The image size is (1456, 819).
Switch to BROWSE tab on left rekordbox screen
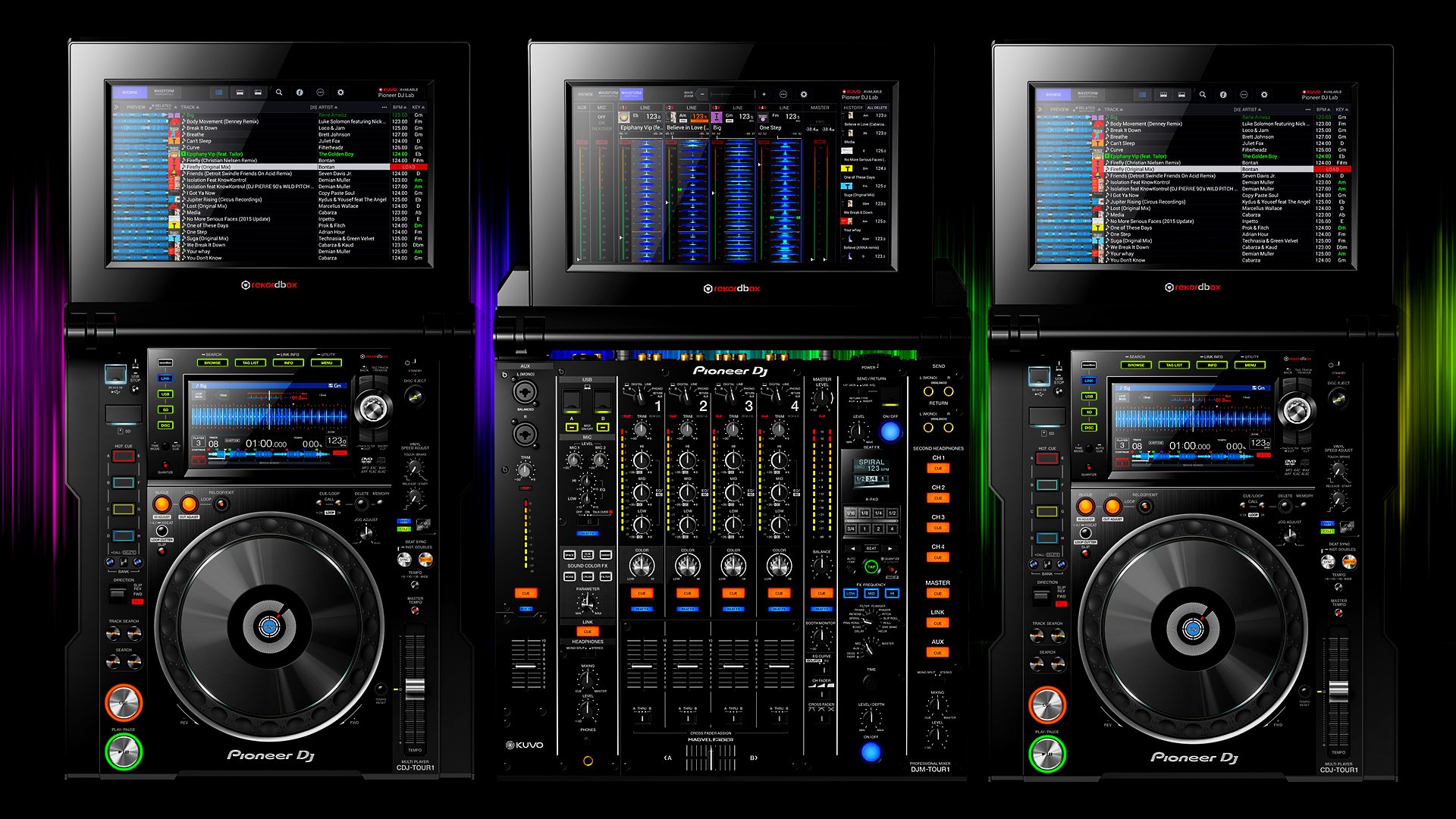[x=130, y=93]
